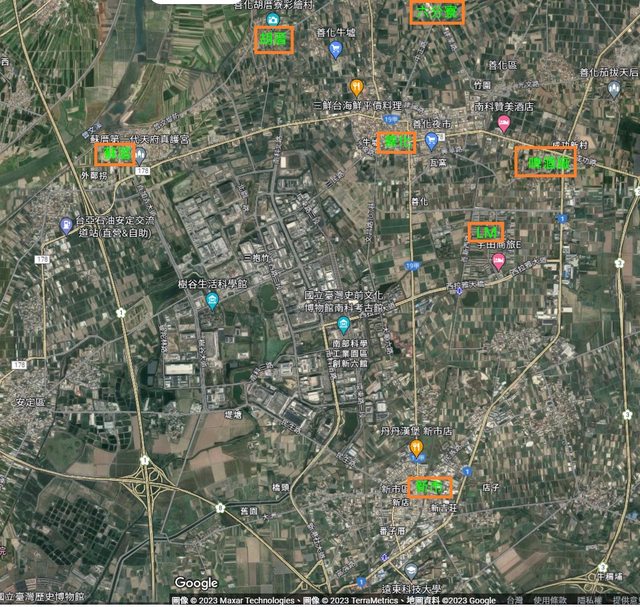The height and width of the screenshot is (607, 640).
Task: Click the 南科贊美酒店 pink hotel icon
Action: pyautogui.click(x=504, y=123)
